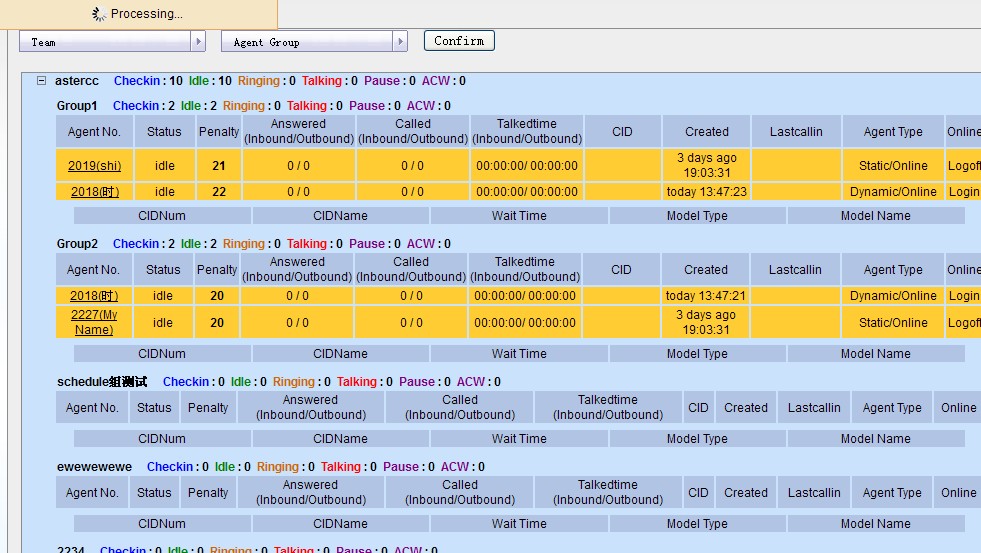981x553 pixels.
Task: Open the Agent Group dropdown arrow
Action: [x=401, y=42]
